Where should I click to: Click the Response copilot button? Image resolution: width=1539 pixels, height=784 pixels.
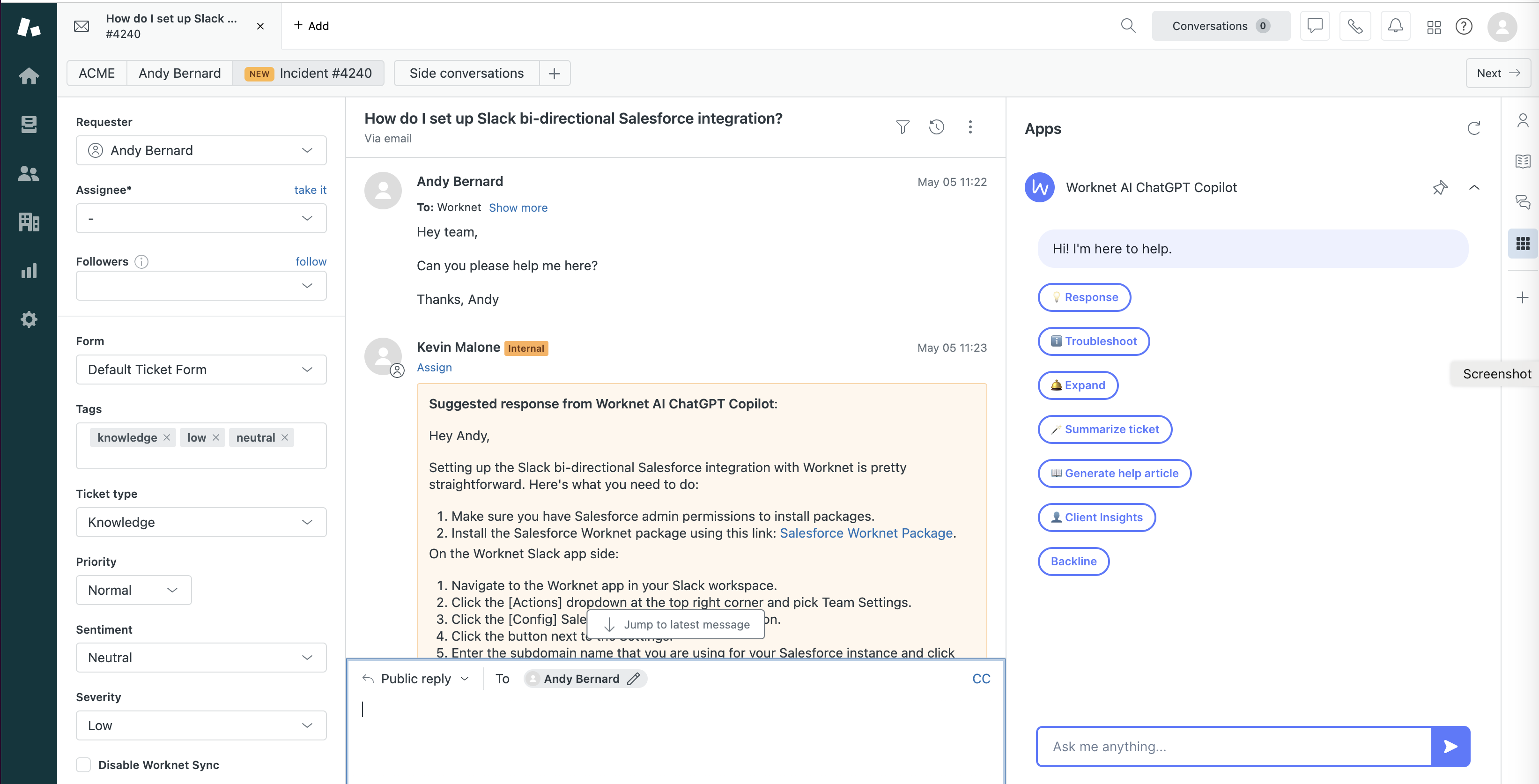pos(1084,297)
